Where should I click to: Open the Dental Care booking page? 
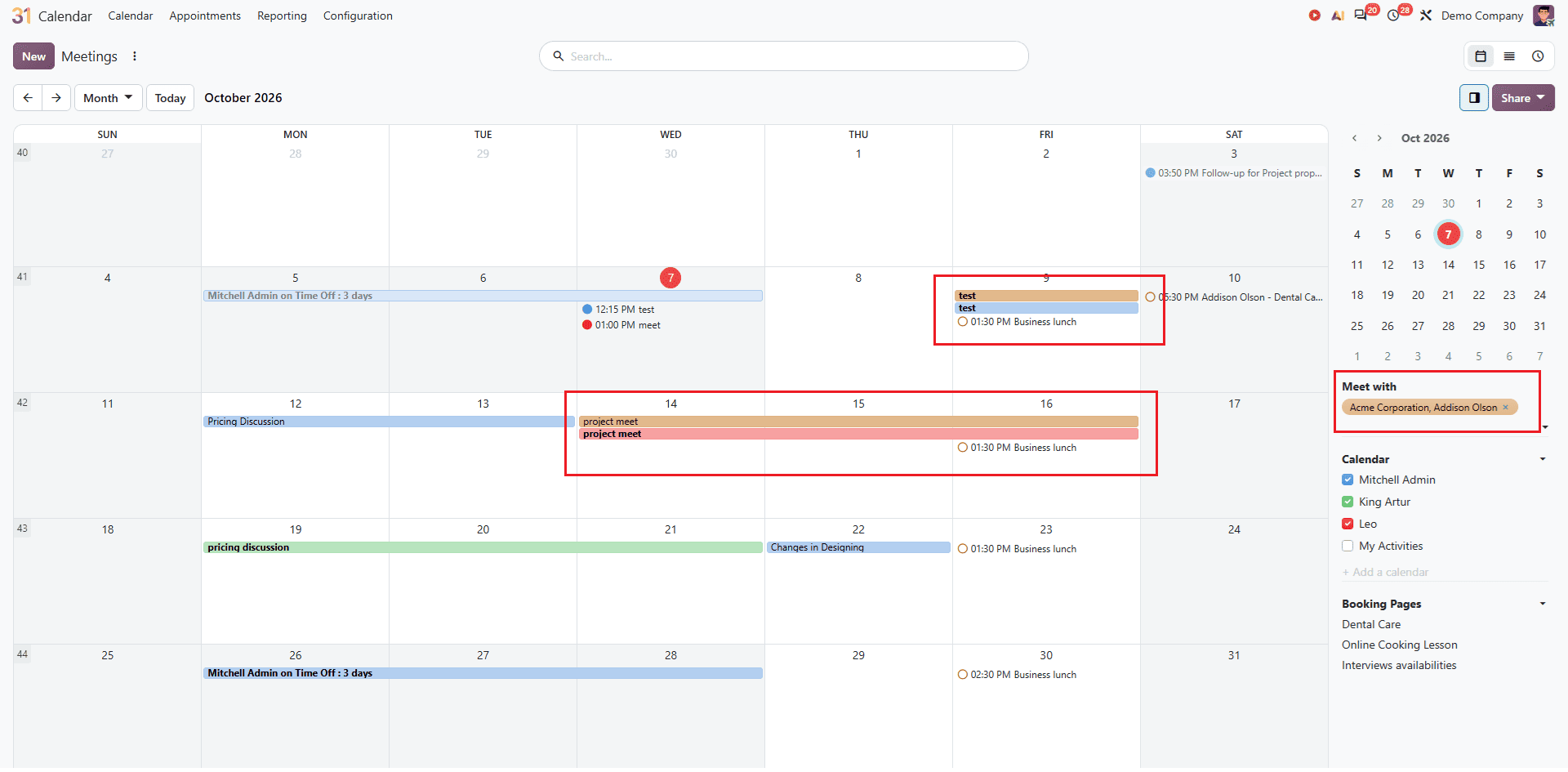[1371, 625]
